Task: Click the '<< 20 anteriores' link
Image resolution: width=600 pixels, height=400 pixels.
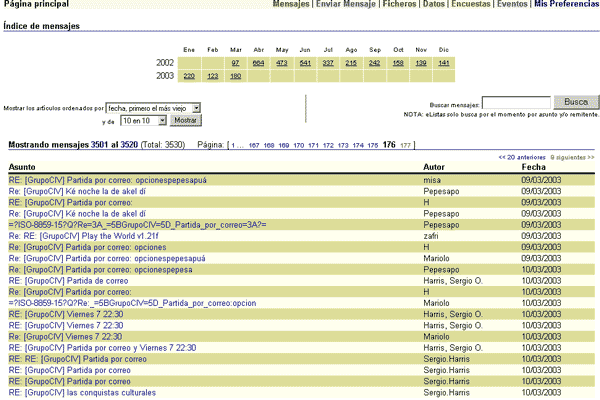Action: pos(520,157)
